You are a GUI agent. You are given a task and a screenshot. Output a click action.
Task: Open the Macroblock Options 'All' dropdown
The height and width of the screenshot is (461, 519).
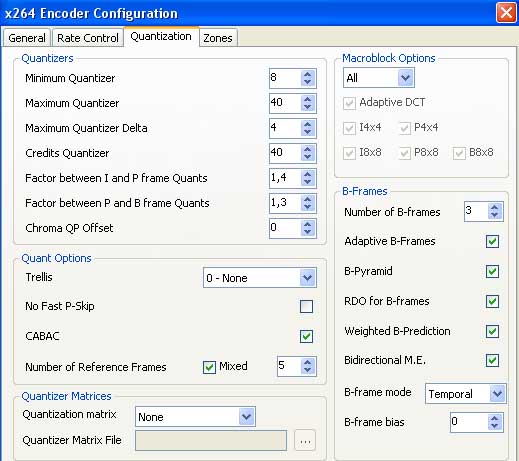coord(379,78)
